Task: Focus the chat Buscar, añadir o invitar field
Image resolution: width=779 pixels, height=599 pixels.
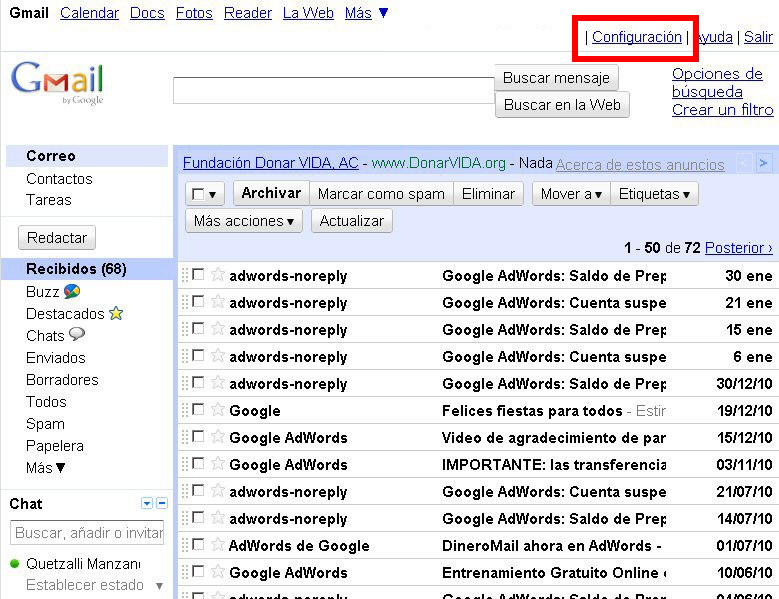Action: pyautogui.click(x=87, y=532)
